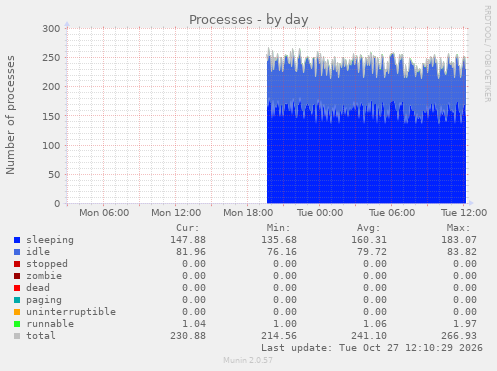Click total maximum value 266.93
This screenshot has width=497, height=371.
459,336
